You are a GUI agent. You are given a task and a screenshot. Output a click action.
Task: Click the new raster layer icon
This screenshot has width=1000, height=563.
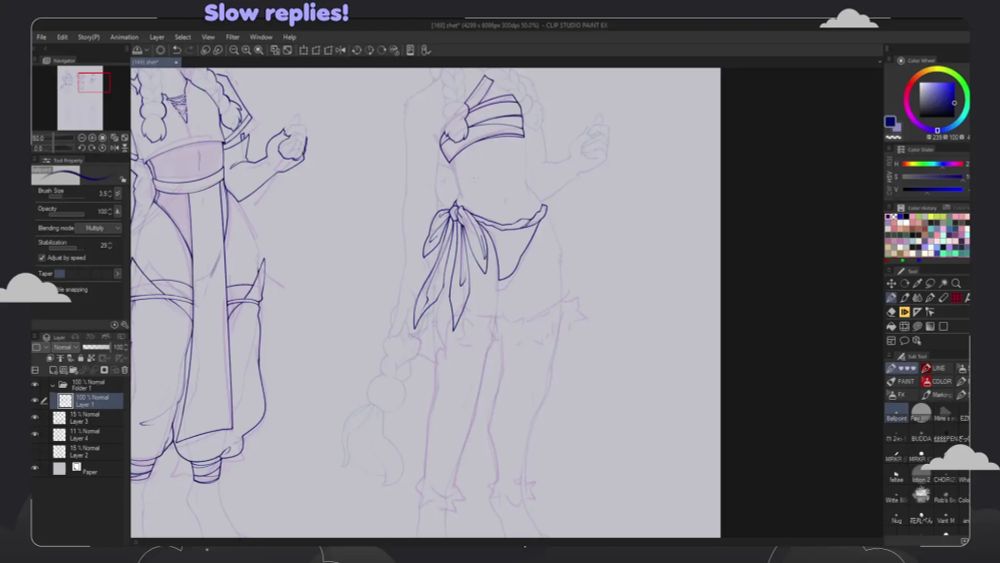(x=53, y=370)
